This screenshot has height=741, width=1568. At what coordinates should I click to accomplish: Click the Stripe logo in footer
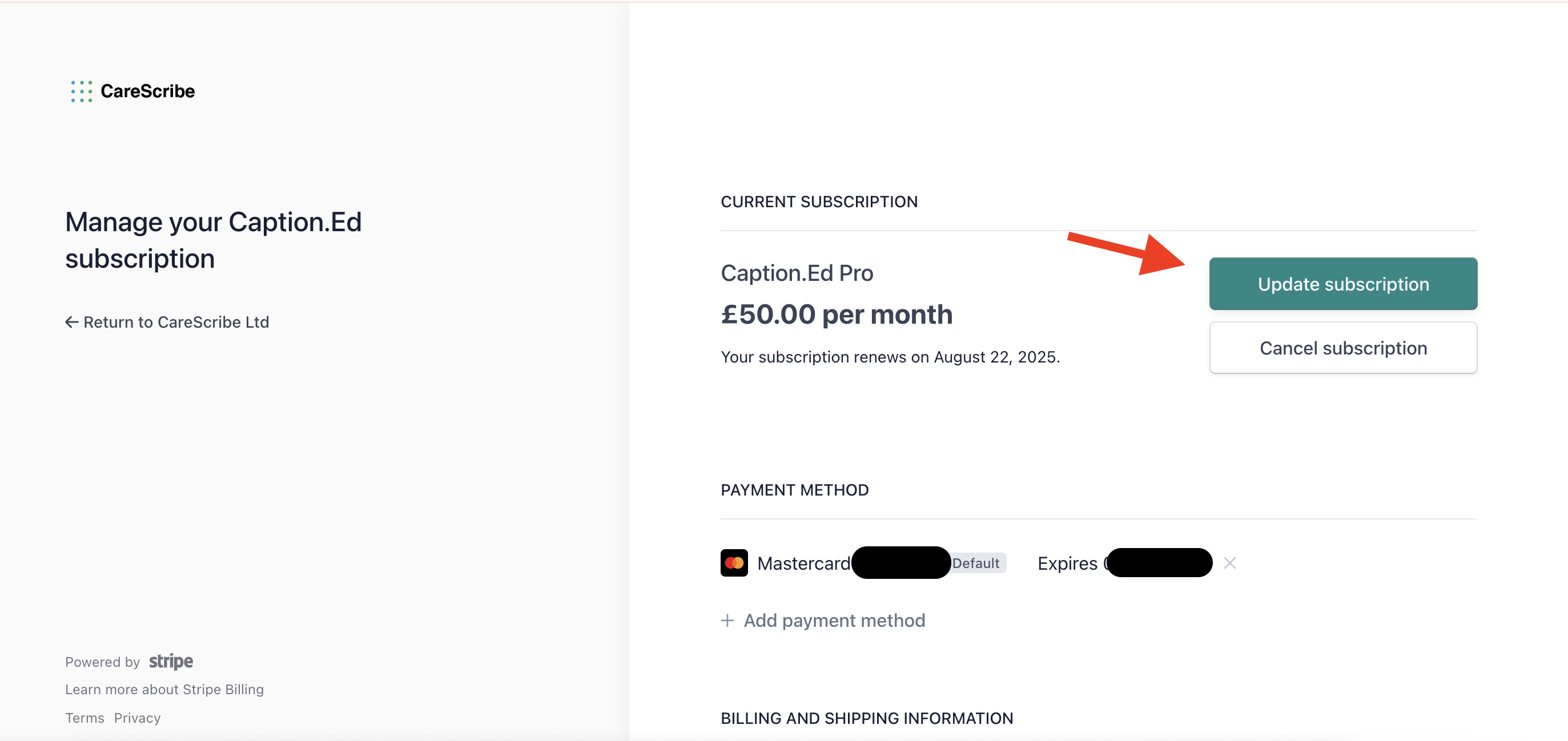(171, 661)
